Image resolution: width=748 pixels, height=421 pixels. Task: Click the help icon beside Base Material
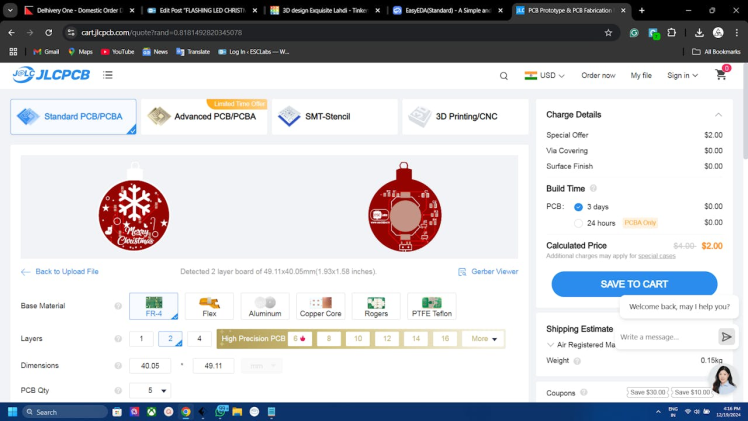(118, 306)
